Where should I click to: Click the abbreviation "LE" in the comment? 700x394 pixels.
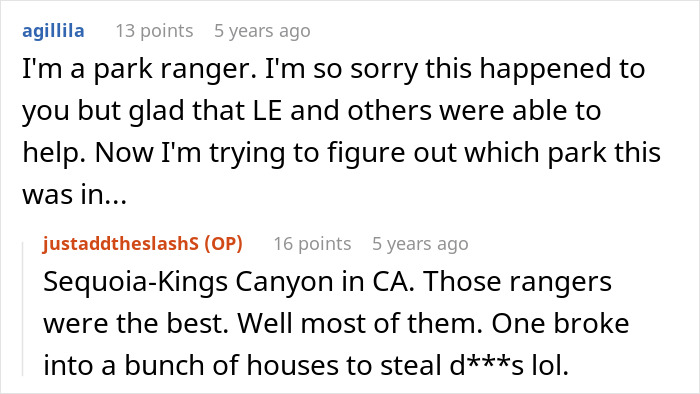pos(268,111)
